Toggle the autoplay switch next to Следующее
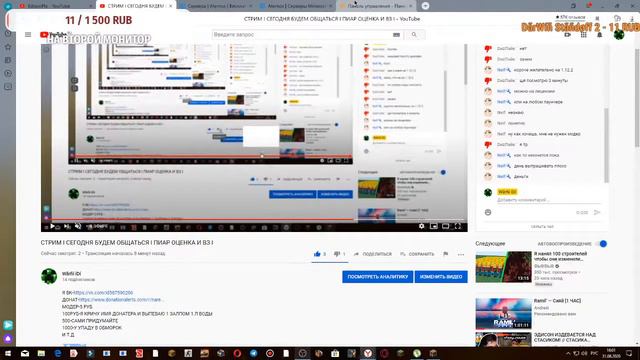 click(601, 244)
